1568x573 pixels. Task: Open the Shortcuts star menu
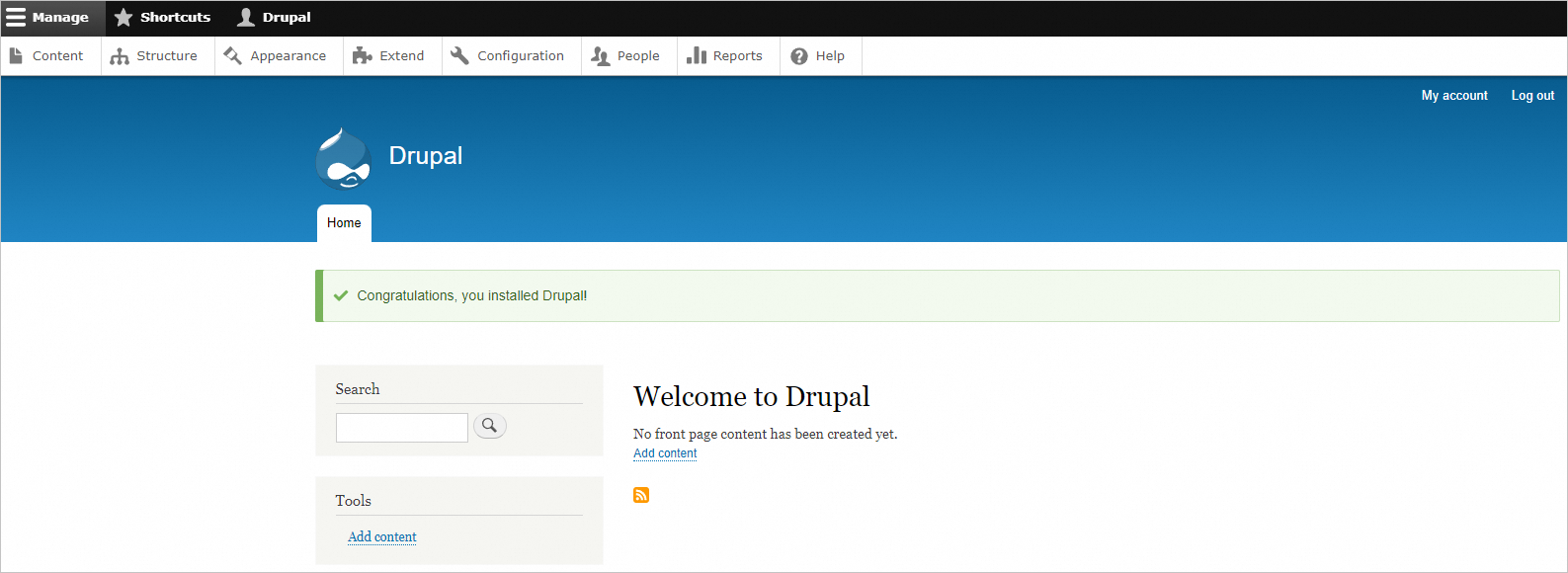163,18
